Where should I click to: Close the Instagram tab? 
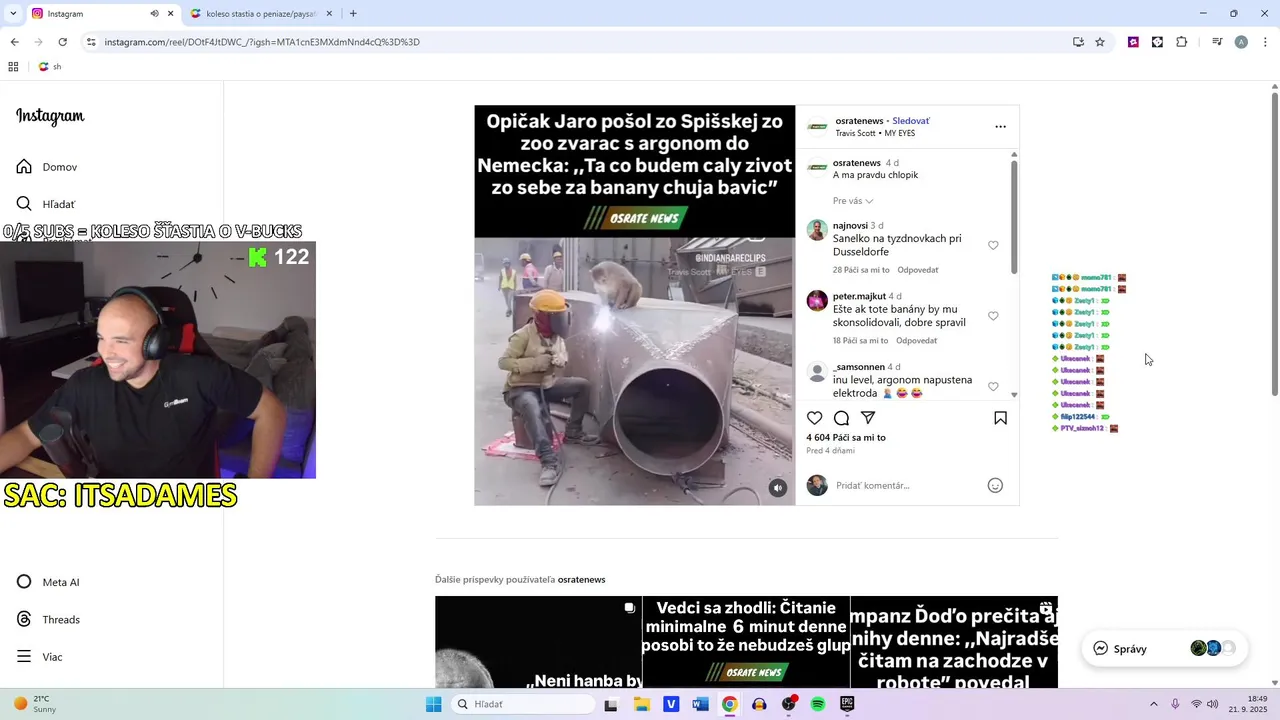[171, 14]
